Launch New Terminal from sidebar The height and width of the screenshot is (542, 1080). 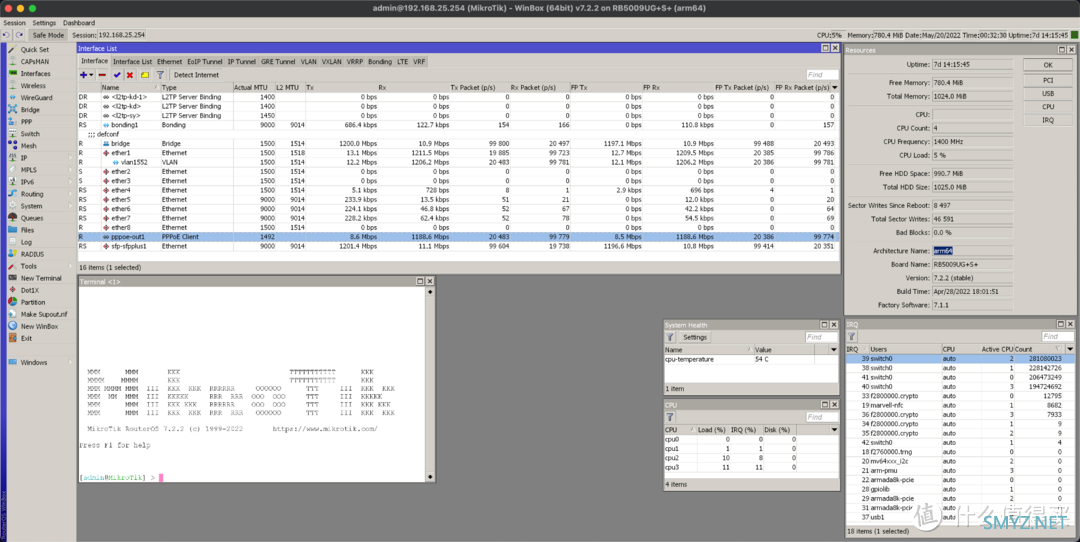41,278
